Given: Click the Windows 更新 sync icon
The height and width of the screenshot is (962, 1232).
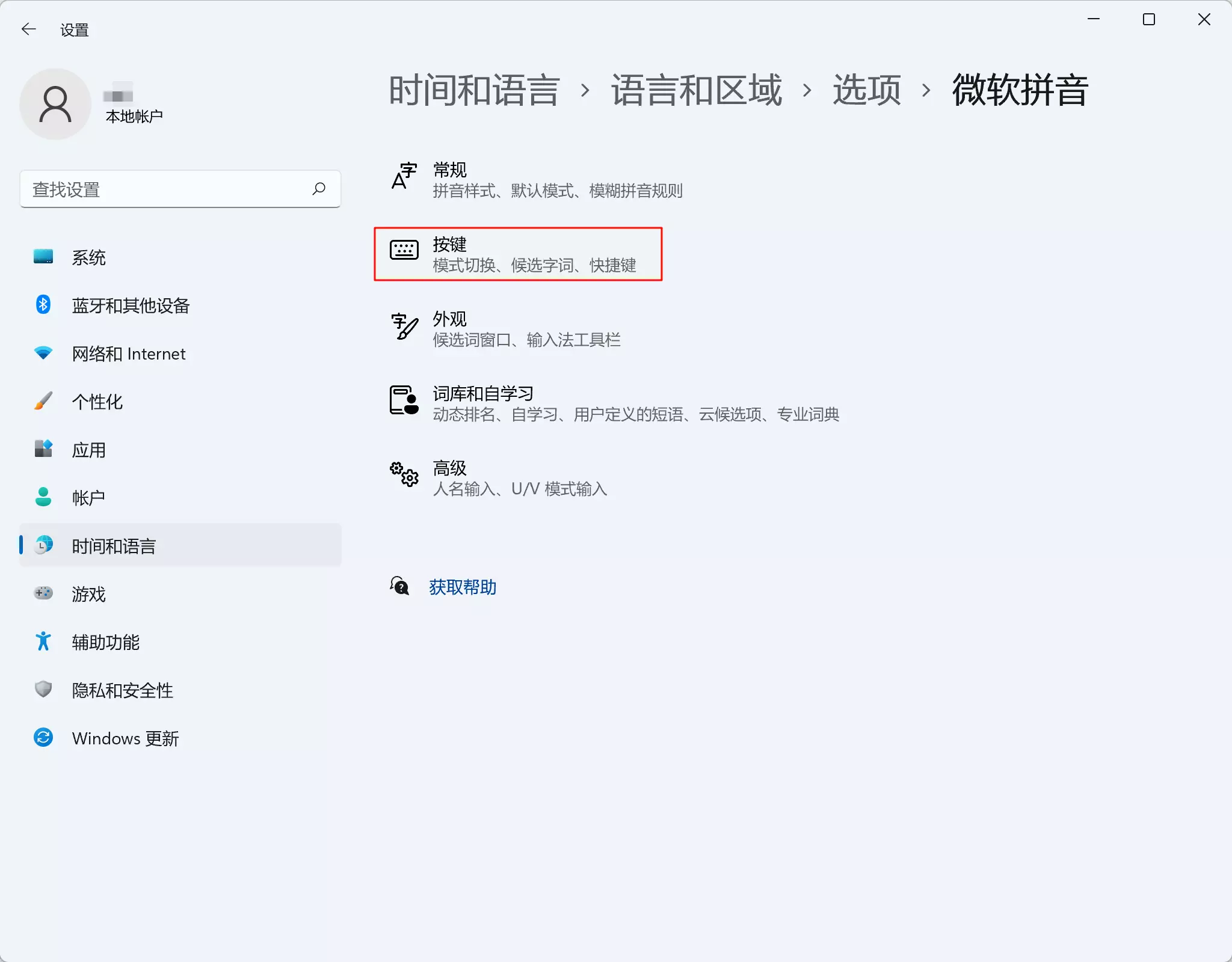Looking at the screenshot, I should 43,737.
